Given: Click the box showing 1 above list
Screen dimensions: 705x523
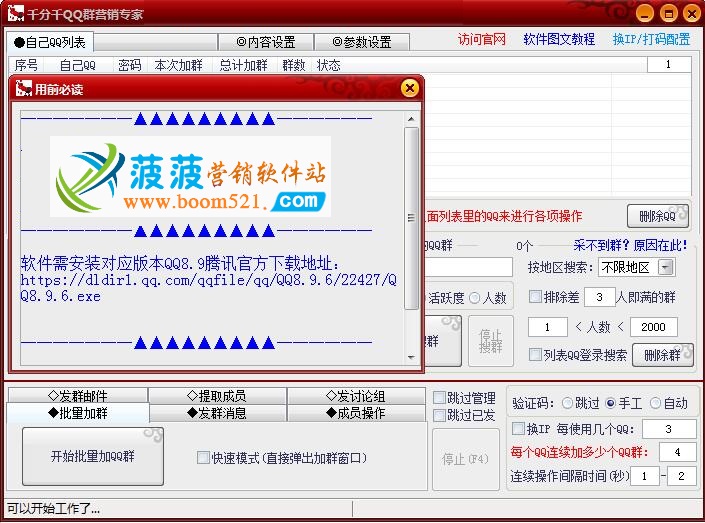Looking at the screenshot, I should [x=669, y=64].
